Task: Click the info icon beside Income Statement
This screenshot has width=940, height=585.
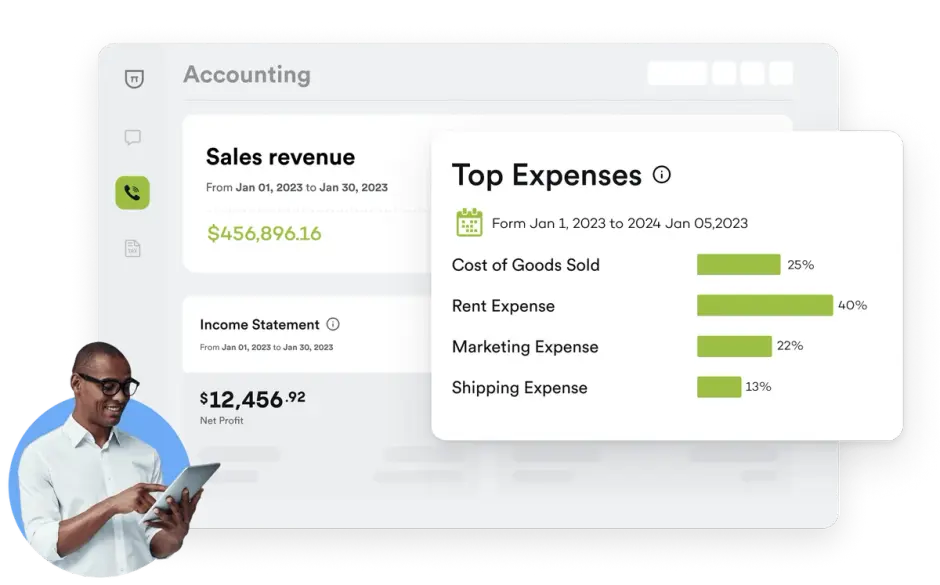Action: click(x=333, y=324)
